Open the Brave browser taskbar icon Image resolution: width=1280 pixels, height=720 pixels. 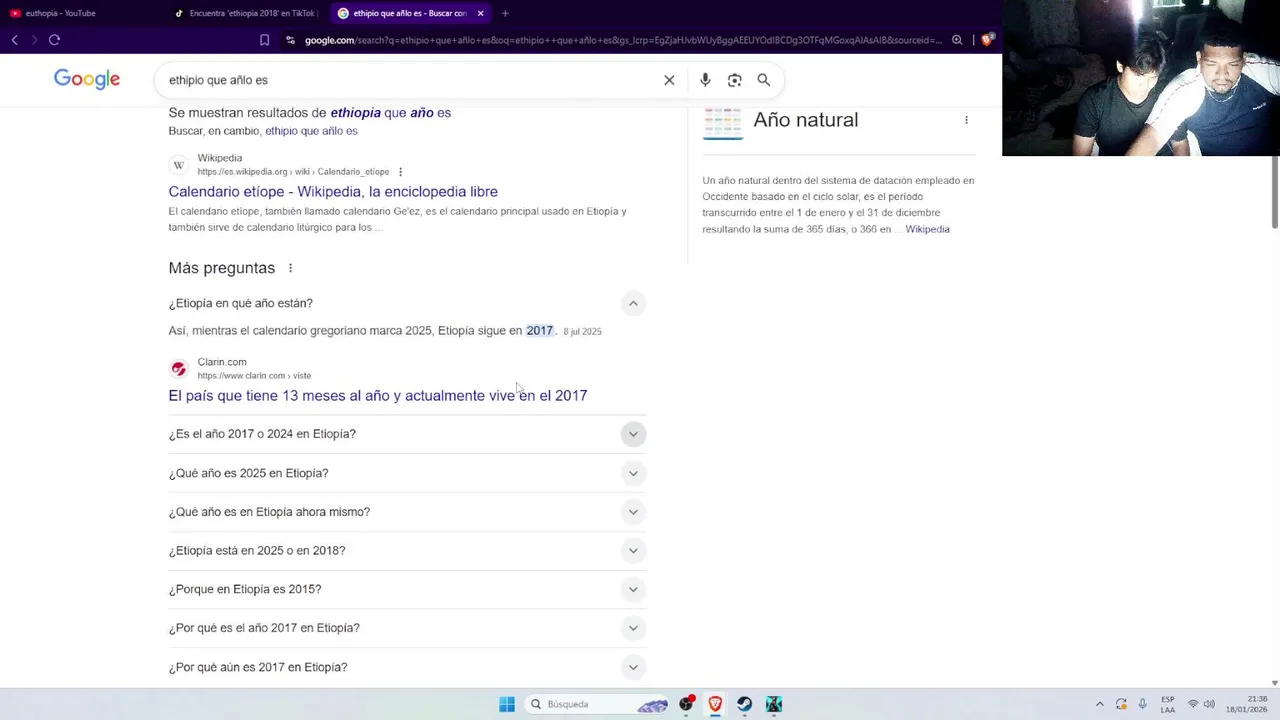click(715, 704)
